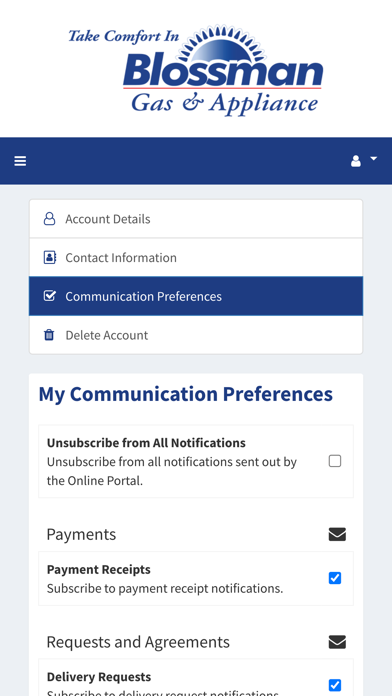This screenshot has width=392, height=696.
Task: Expand the user account dropdown caret
Action: click(x=373, y=158)
